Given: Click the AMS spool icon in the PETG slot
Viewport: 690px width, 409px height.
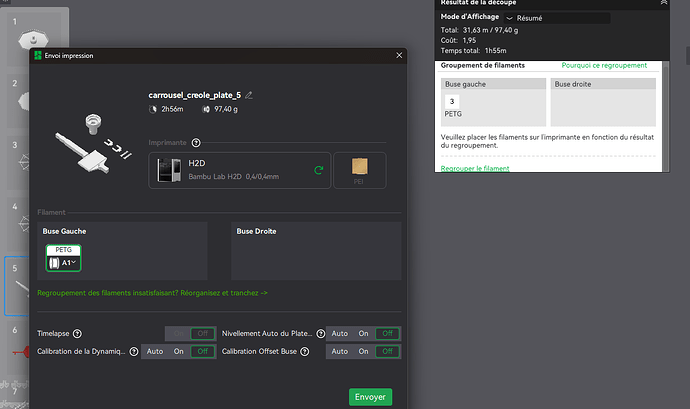Looking at the screenshot, I should pyautogui.click(x=54, y=263).
